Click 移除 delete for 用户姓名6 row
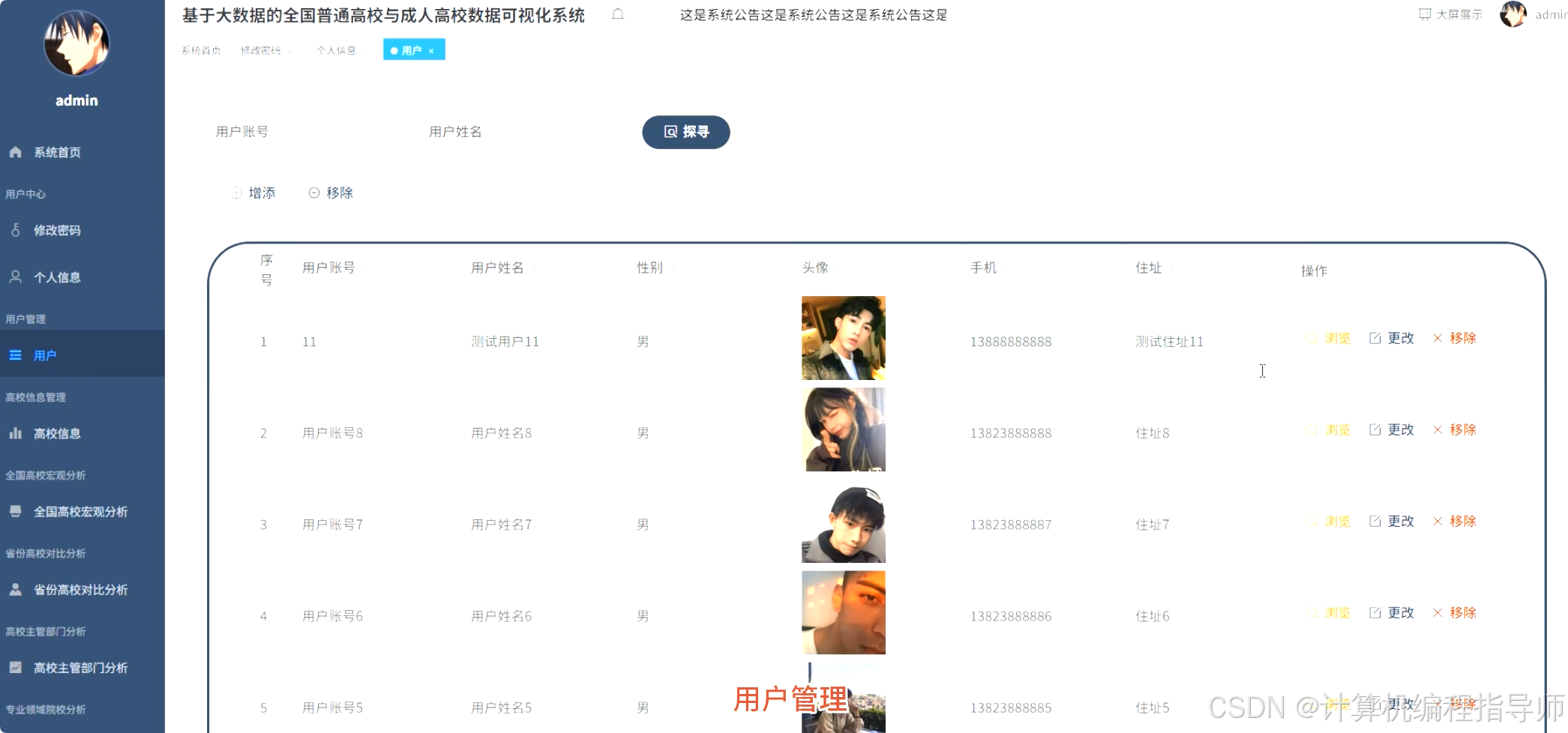The image size is (1568, 733). (1455, 612)
